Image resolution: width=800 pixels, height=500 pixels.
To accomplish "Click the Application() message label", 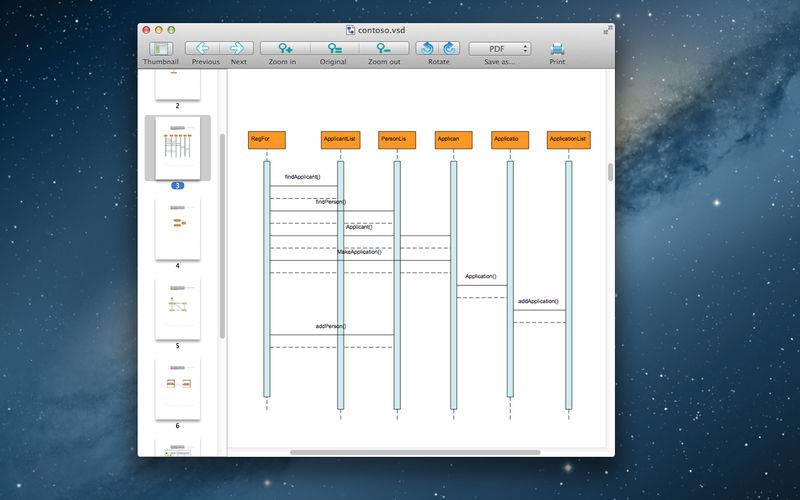I will click(481, 277).
